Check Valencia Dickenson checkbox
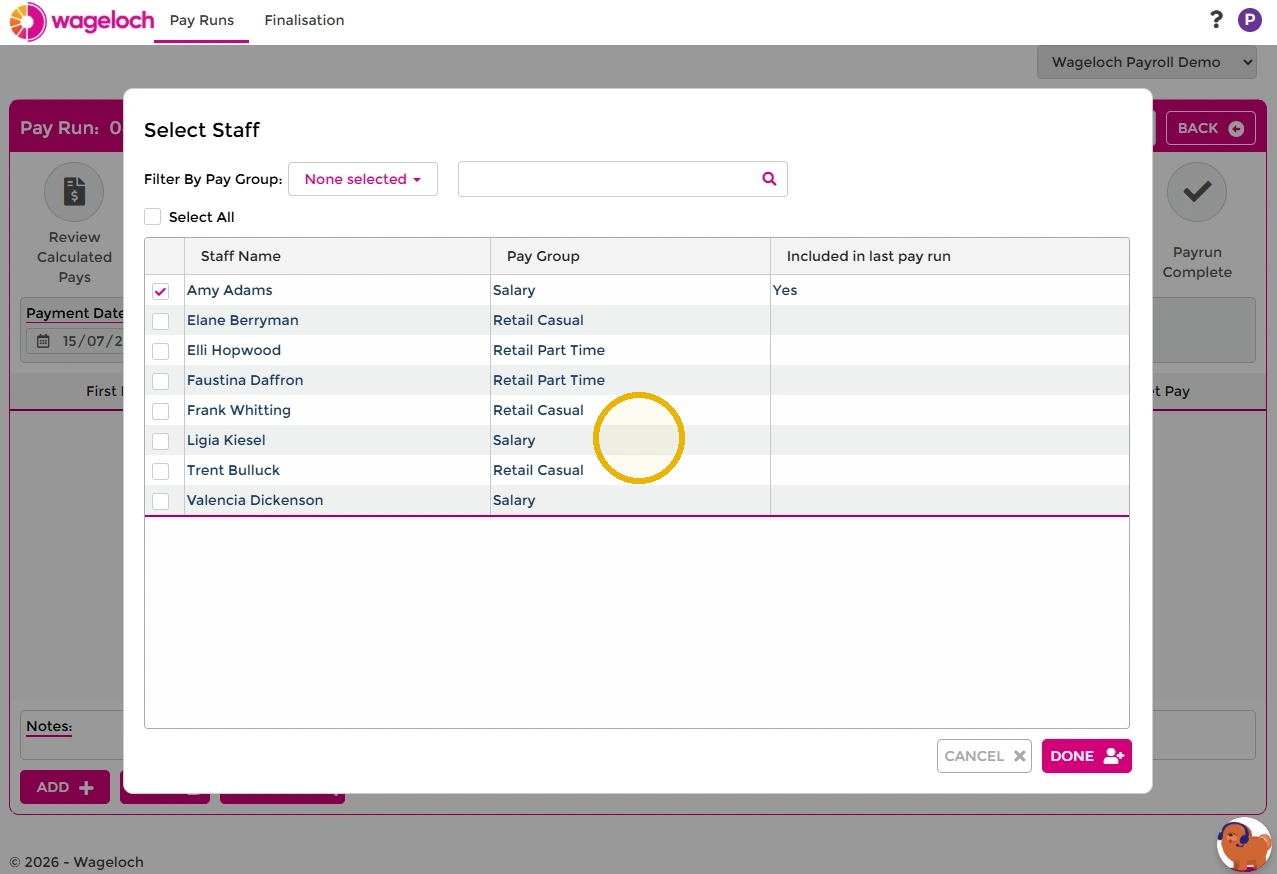 pos(160,501)
